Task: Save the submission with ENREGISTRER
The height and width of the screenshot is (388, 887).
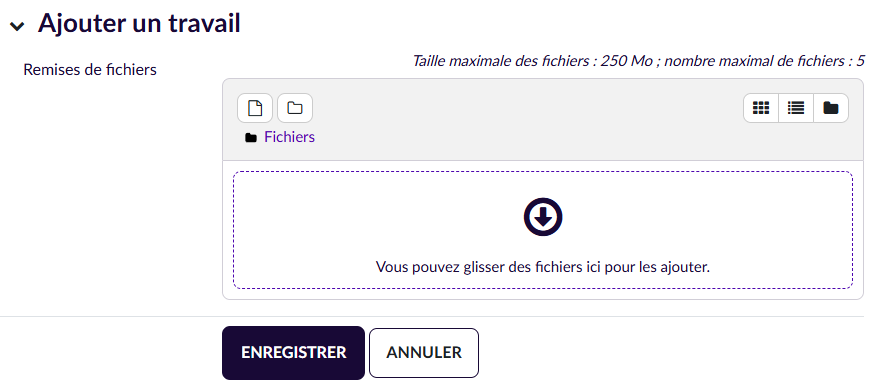Action: click(294, 353)
